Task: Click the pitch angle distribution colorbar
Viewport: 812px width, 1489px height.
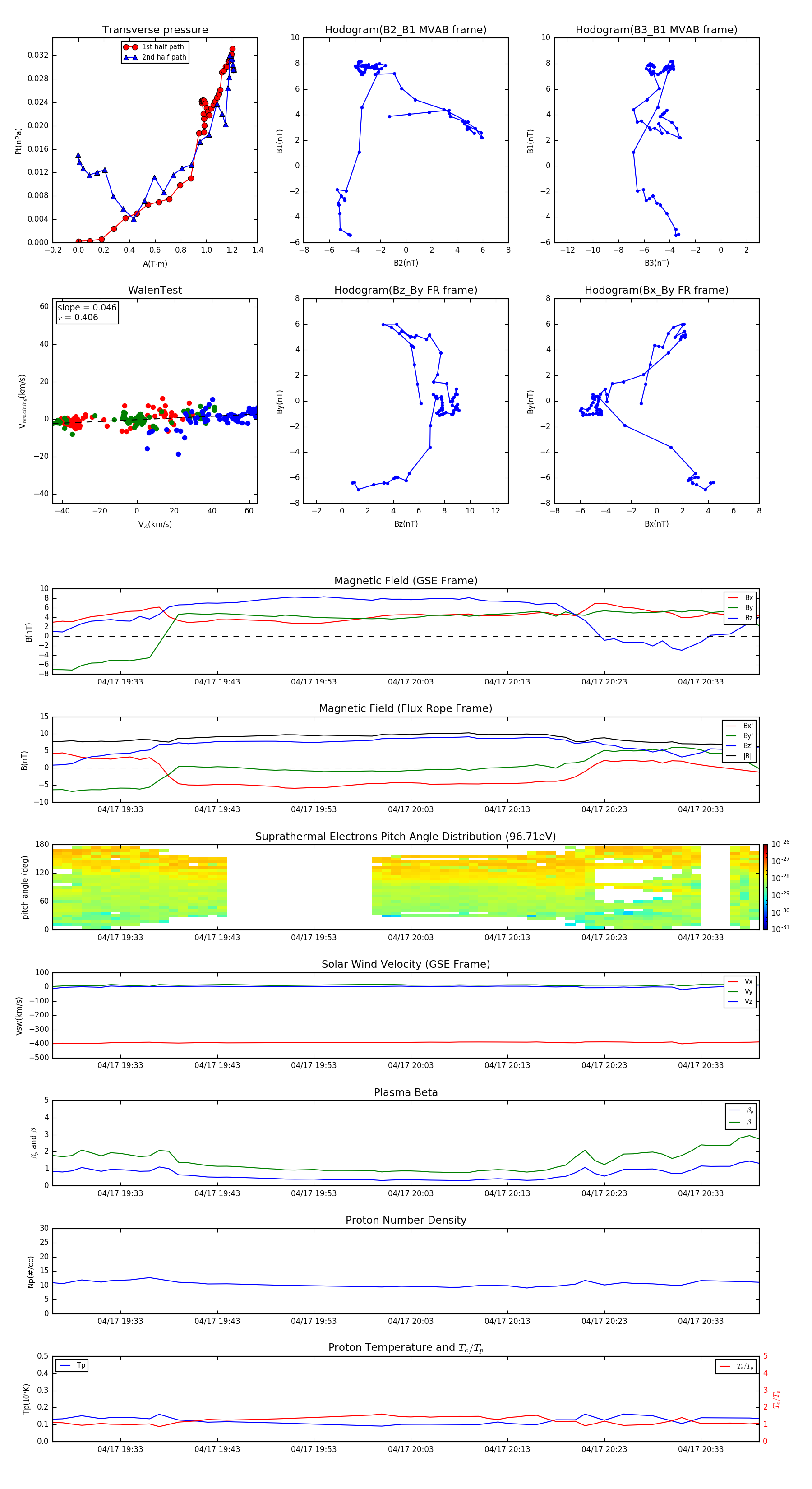Action: coord(765,887)
